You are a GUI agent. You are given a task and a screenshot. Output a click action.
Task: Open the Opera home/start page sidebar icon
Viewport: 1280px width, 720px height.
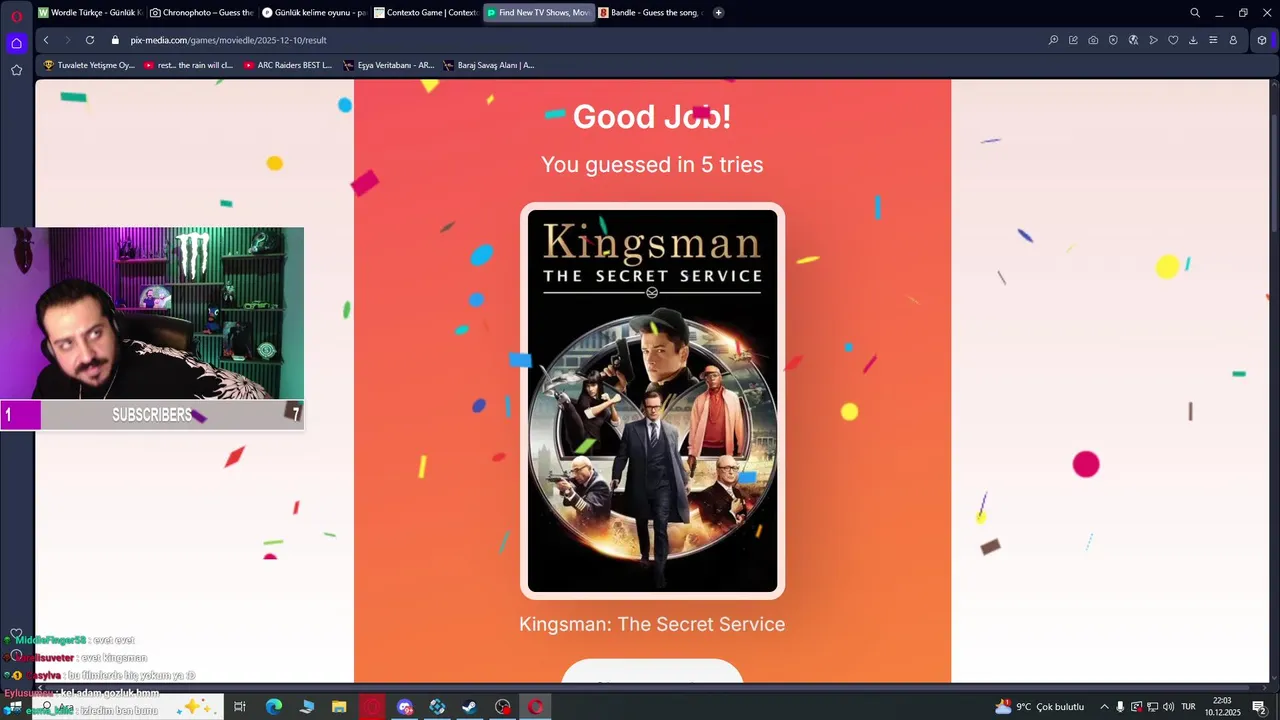(16, 43)
